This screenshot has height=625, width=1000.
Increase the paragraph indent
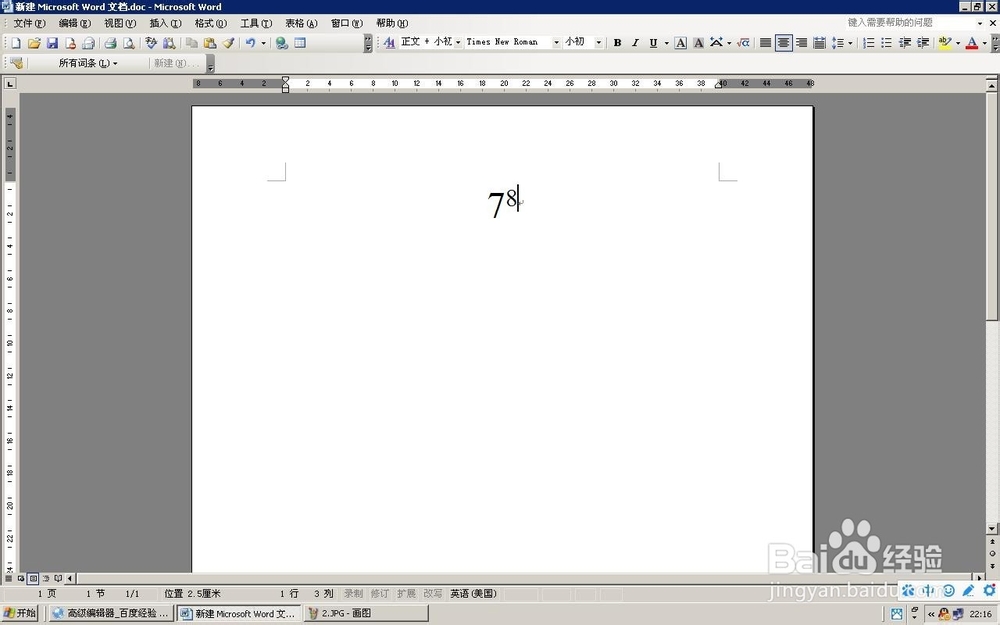923,43
